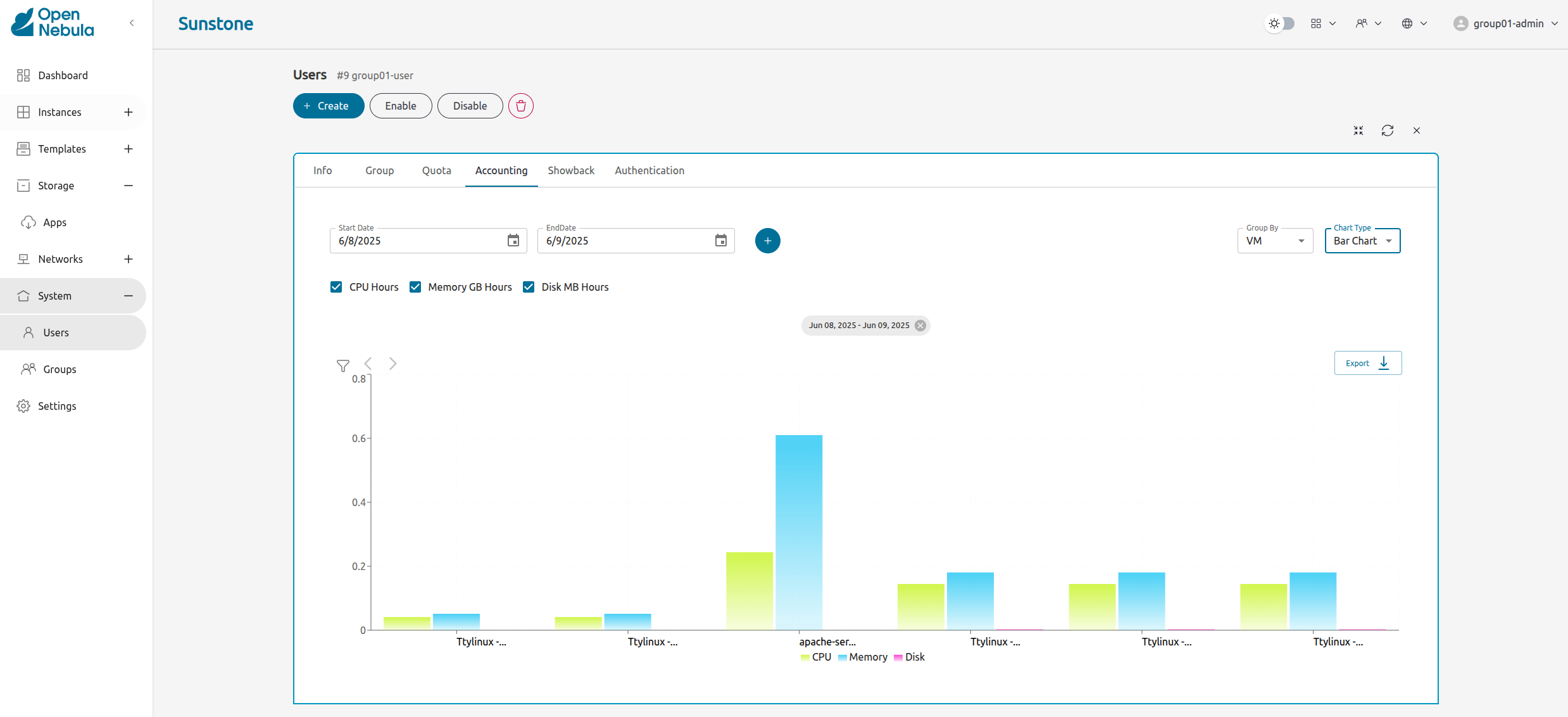Click the tall apache-ser Memory bar
The width and height of the screenshot is (1568, 717).
click(x=798, y=532)
